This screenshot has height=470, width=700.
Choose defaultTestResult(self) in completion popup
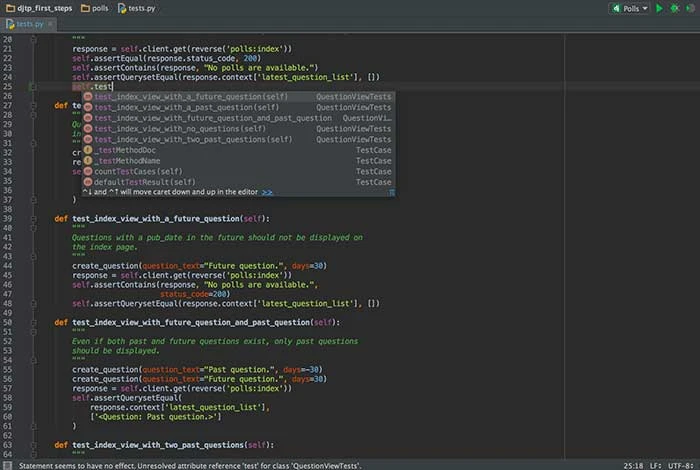point(238,182)
